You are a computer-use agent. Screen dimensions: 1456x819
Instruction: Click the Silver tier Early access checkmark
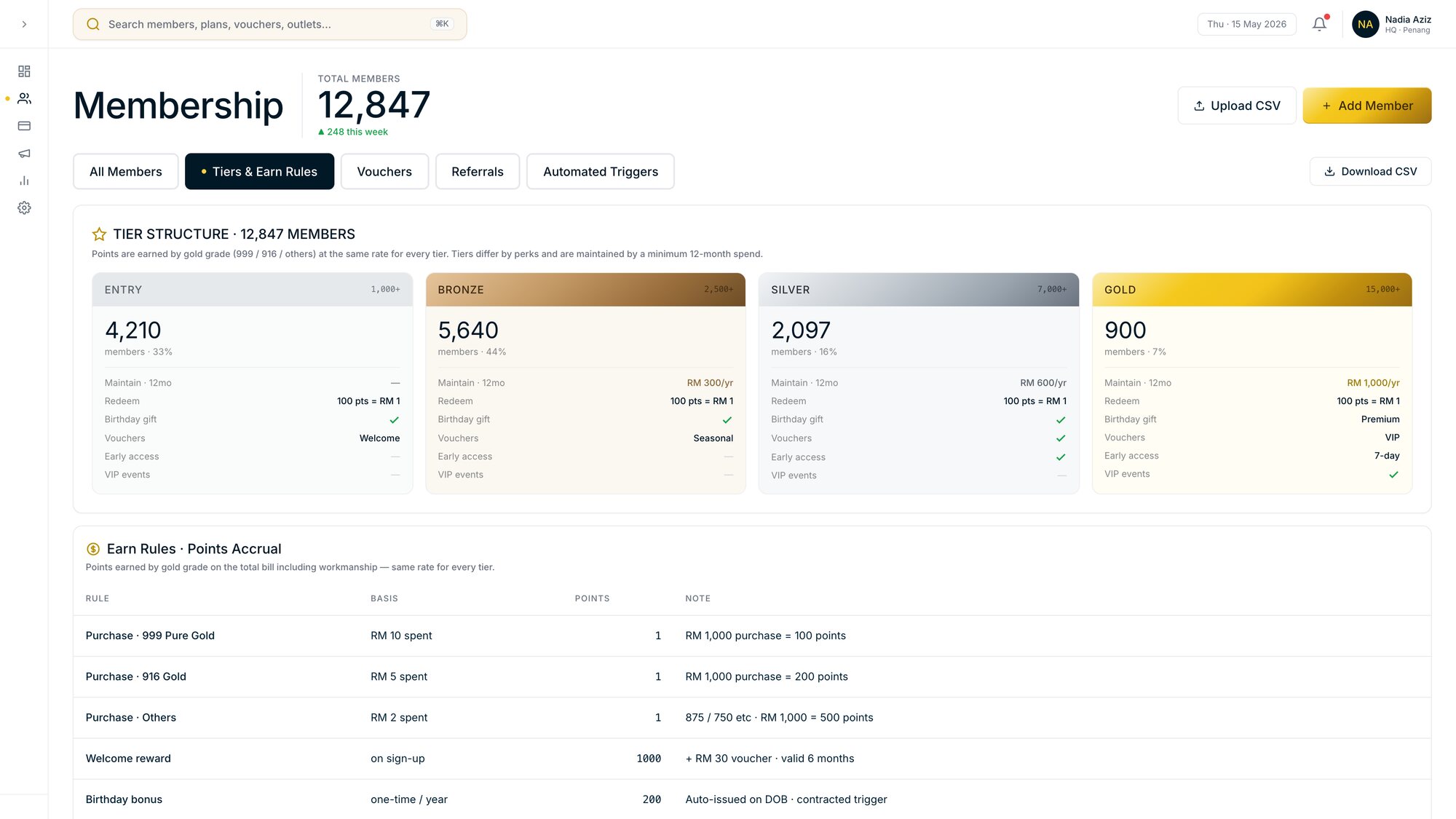(1061, 457)
